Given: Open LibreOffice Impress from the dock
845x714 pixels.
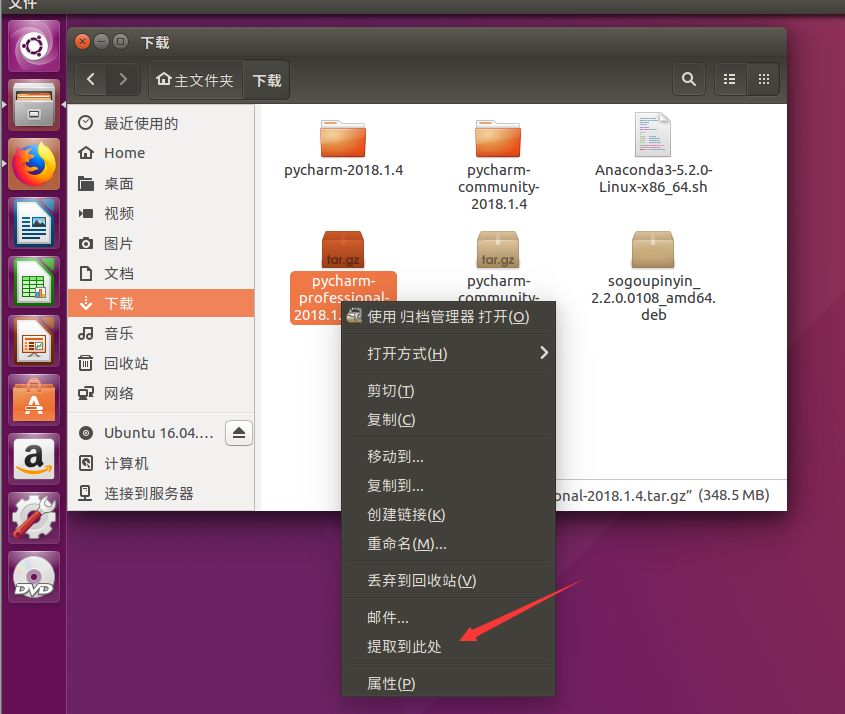Looking at the screenshot, I should coord(34,342).
